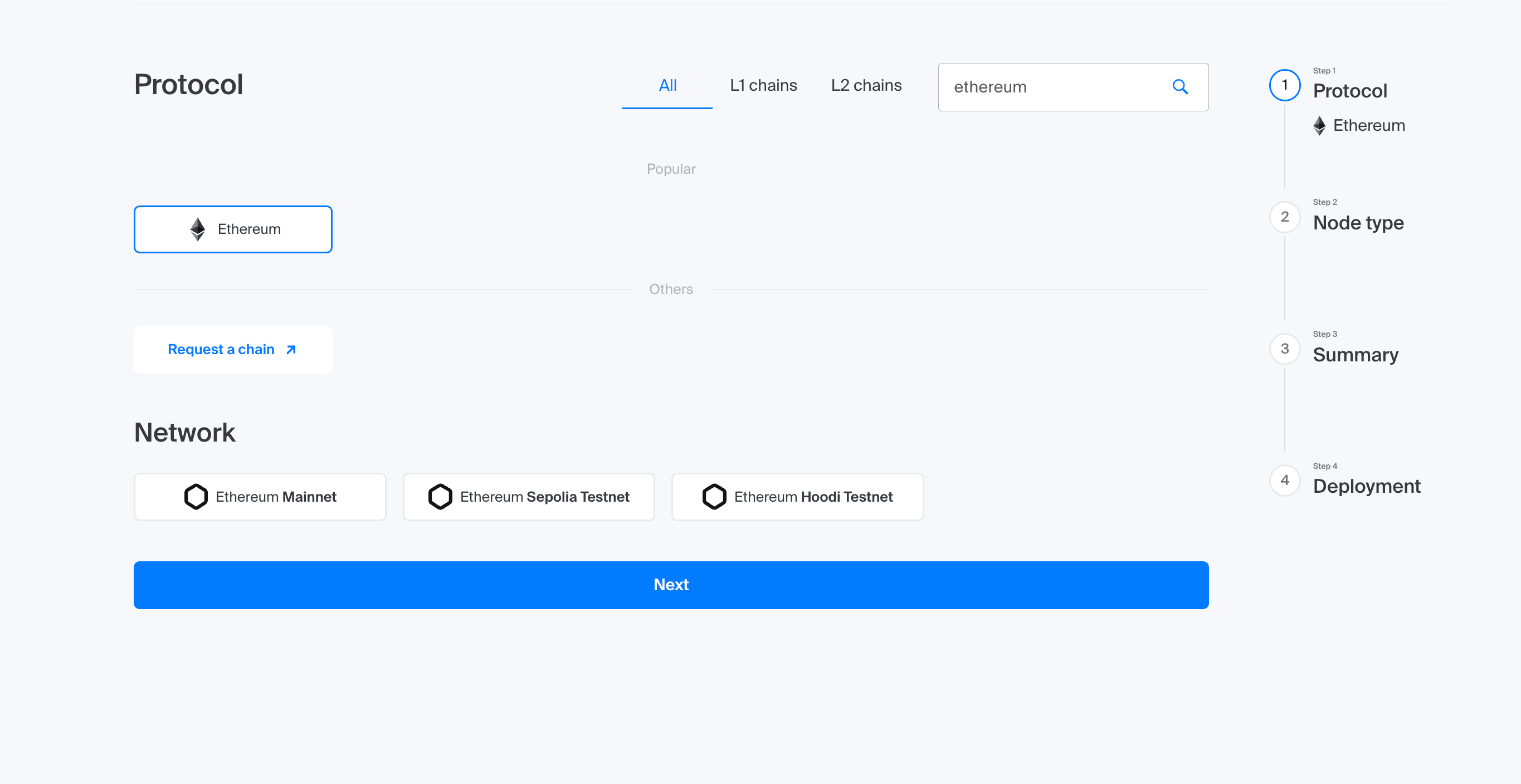Choose the Ethereum Hoodi Testnet network
Viewport: 1521px width, 784px height.
[x=798, y=497]
